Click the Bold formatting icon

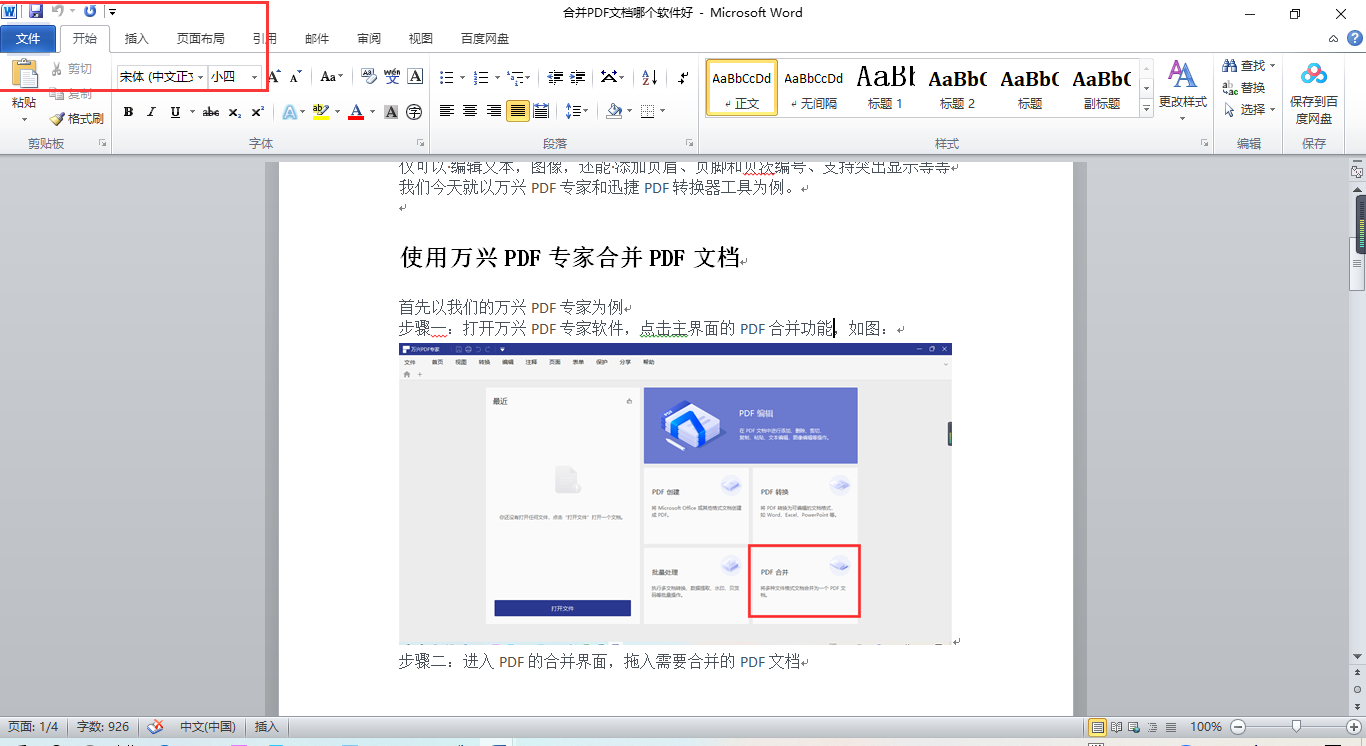point(128,112)
